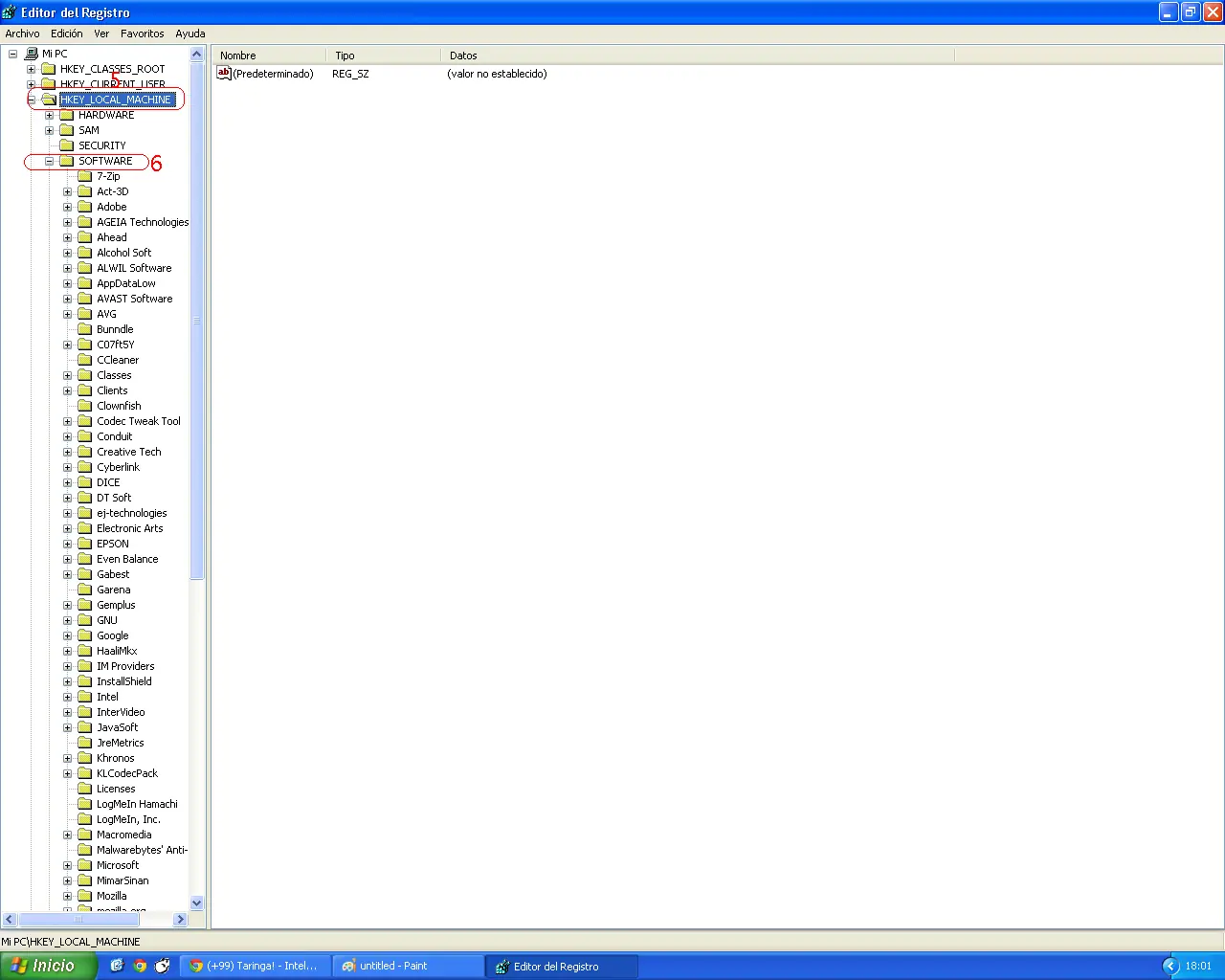Select the Creative Tech key

129,452
